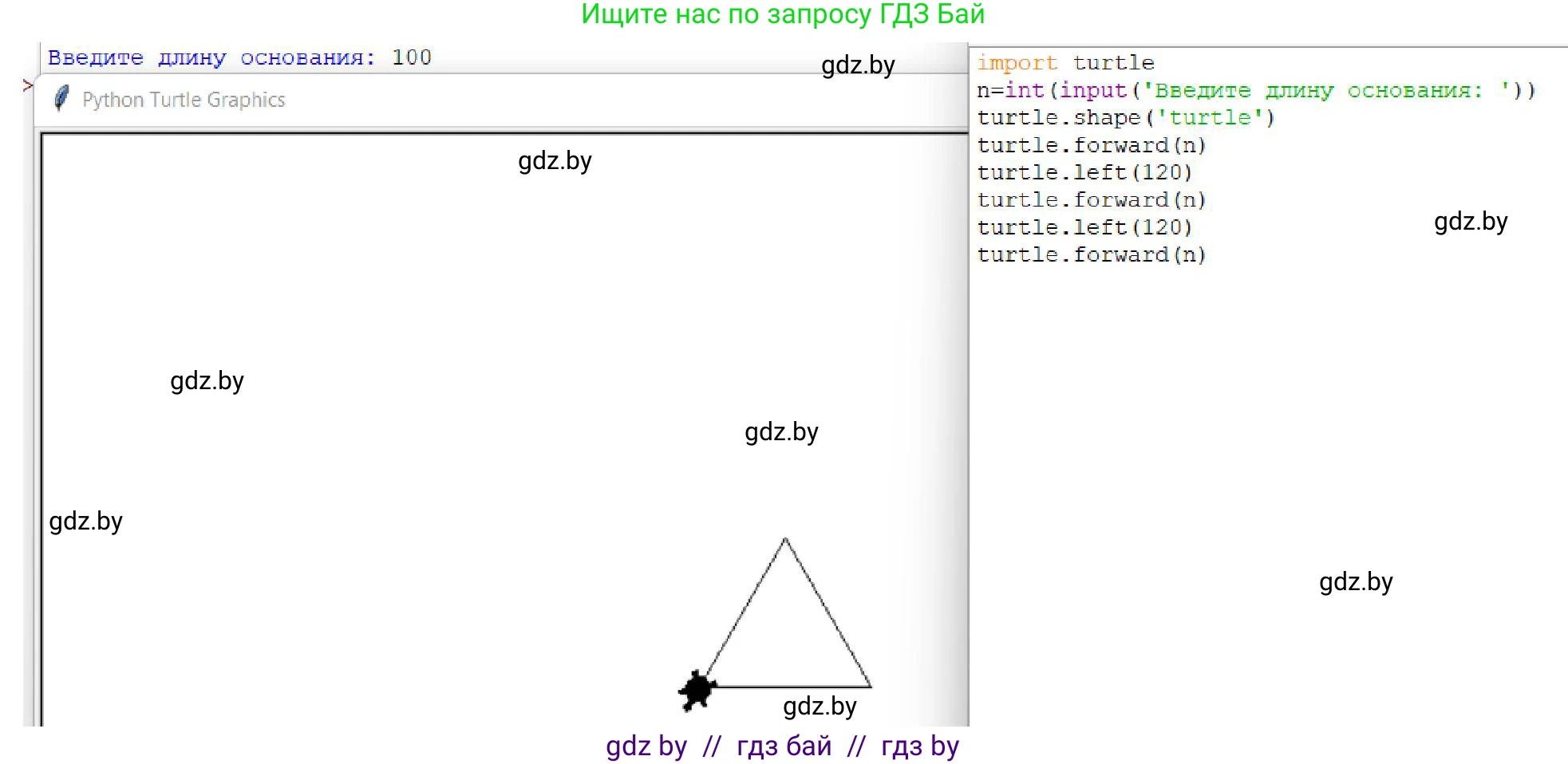The height and width of the screenshot is (764, 1568).
Task: Click the first turtle.forward(n) line
Action: pos(1091,145)
